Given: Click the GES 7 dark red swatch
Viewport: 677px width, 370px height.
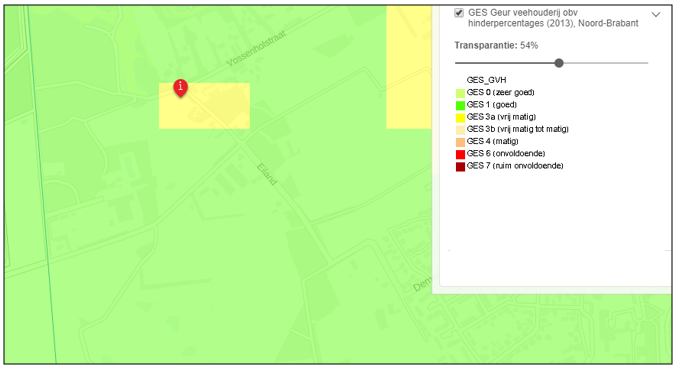Looking at the screenshot, I should (460, 166).
